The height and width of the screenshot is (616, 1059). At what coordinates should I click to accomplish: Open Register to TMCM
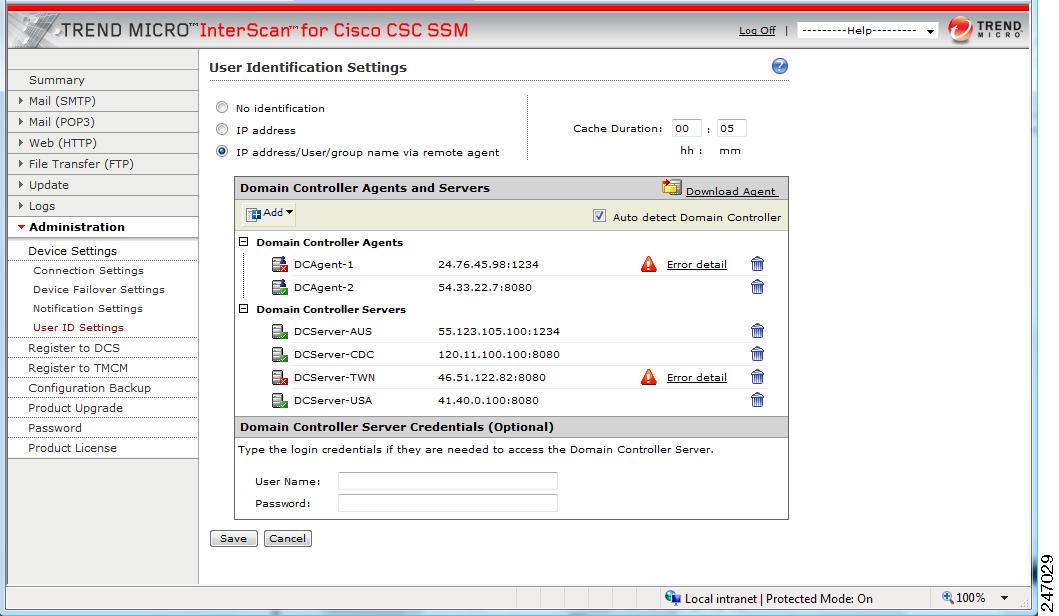click(x=78, y=368)
